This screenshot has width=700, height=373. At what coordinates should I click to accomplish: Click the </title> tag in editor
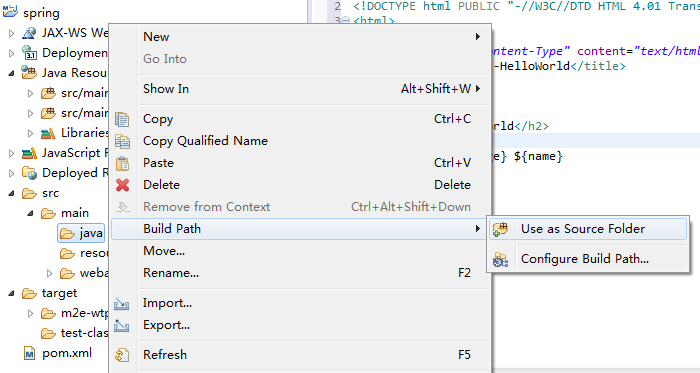point(598,66)
